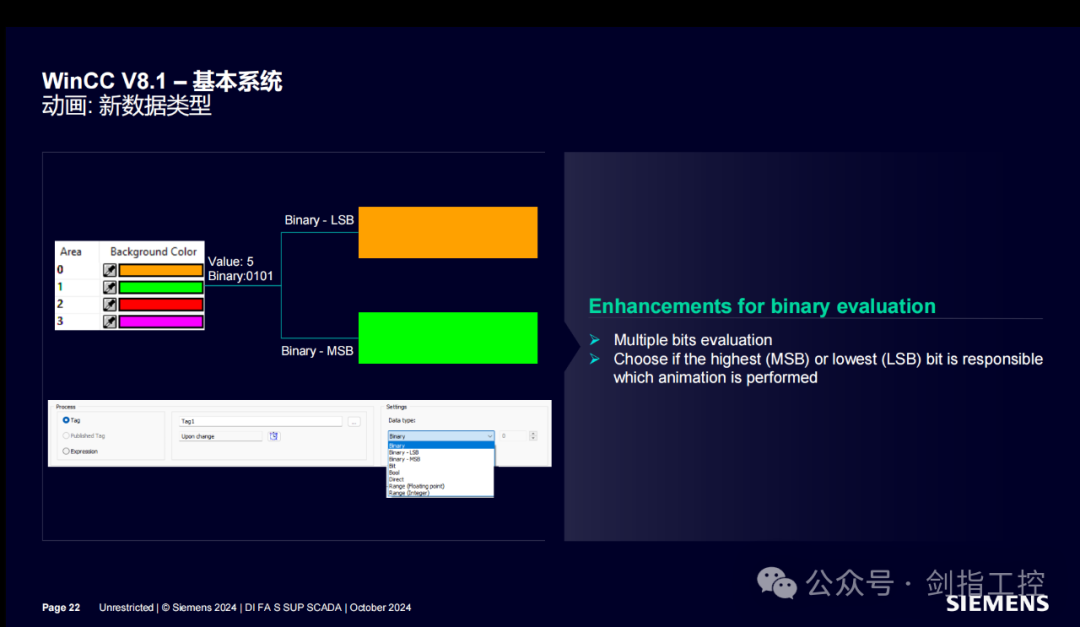Open Area 1 background color picker
This screenshot has width=1080, height=627.
[x=110, y=287]
